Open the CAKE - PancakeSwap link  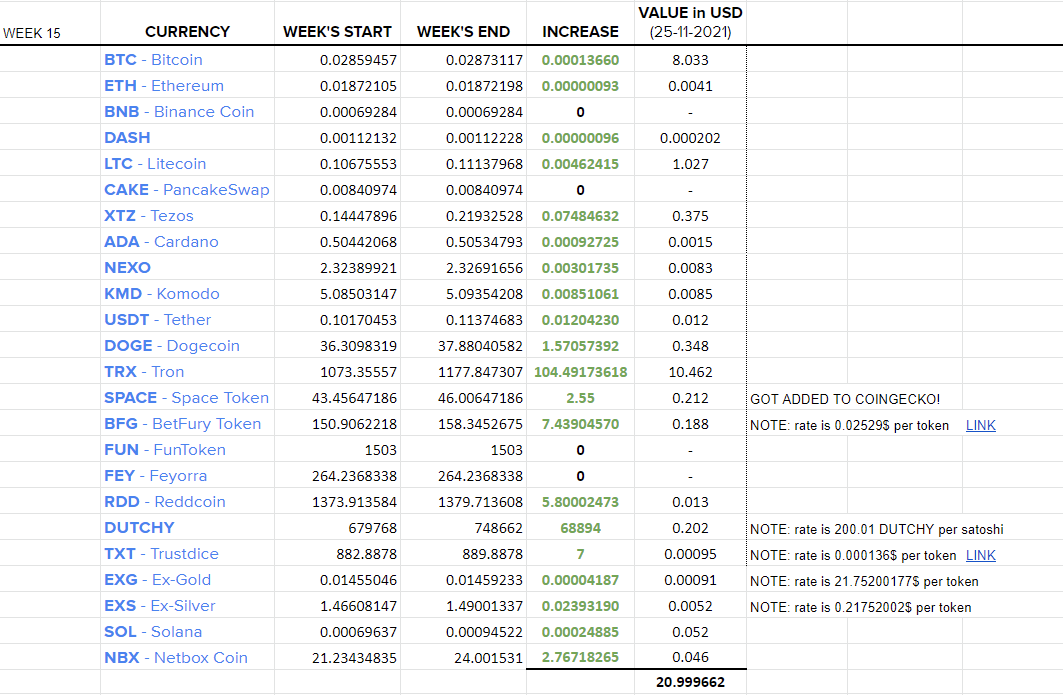(187, 190)
